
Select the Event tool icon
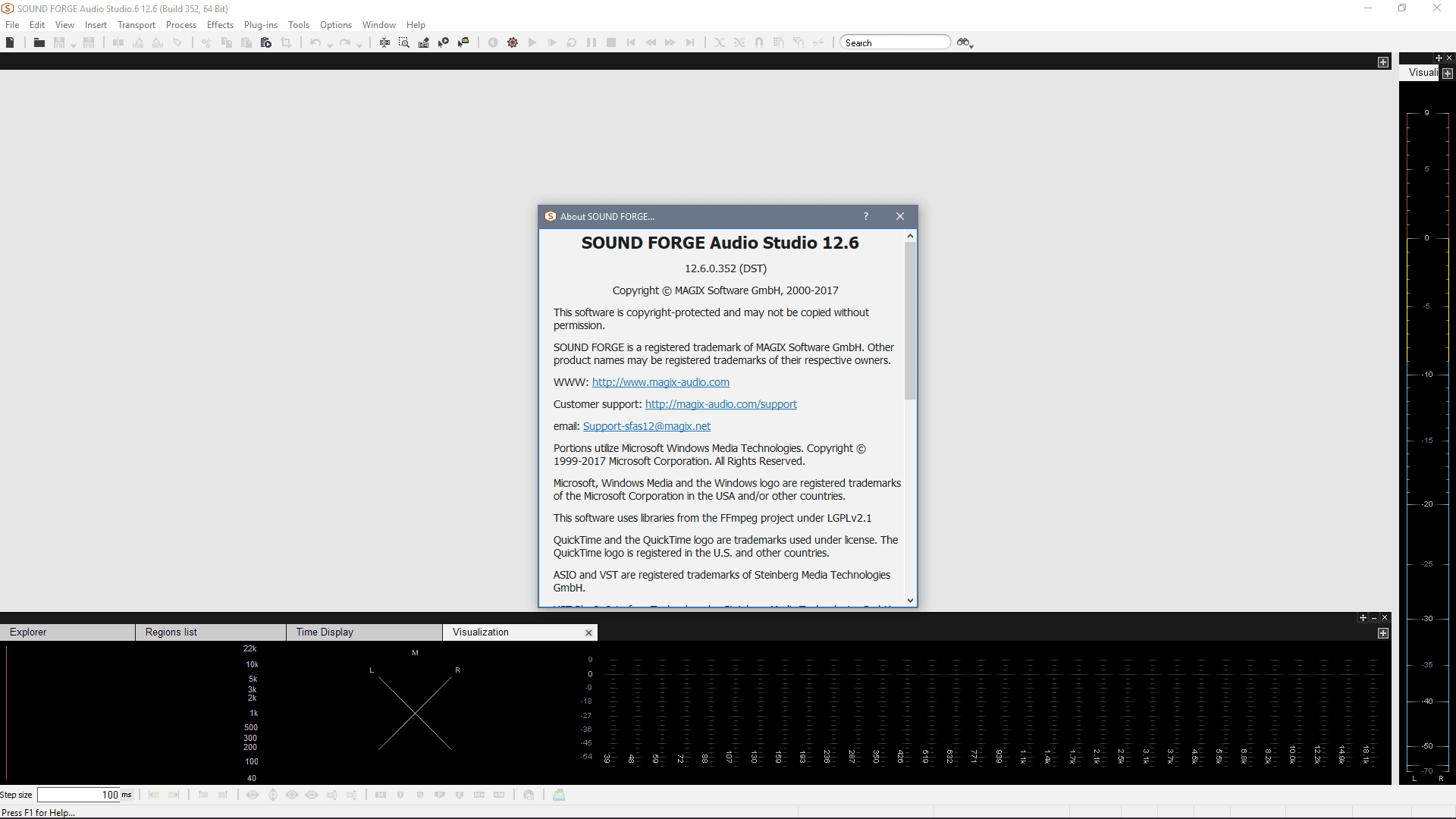[444, 42]
